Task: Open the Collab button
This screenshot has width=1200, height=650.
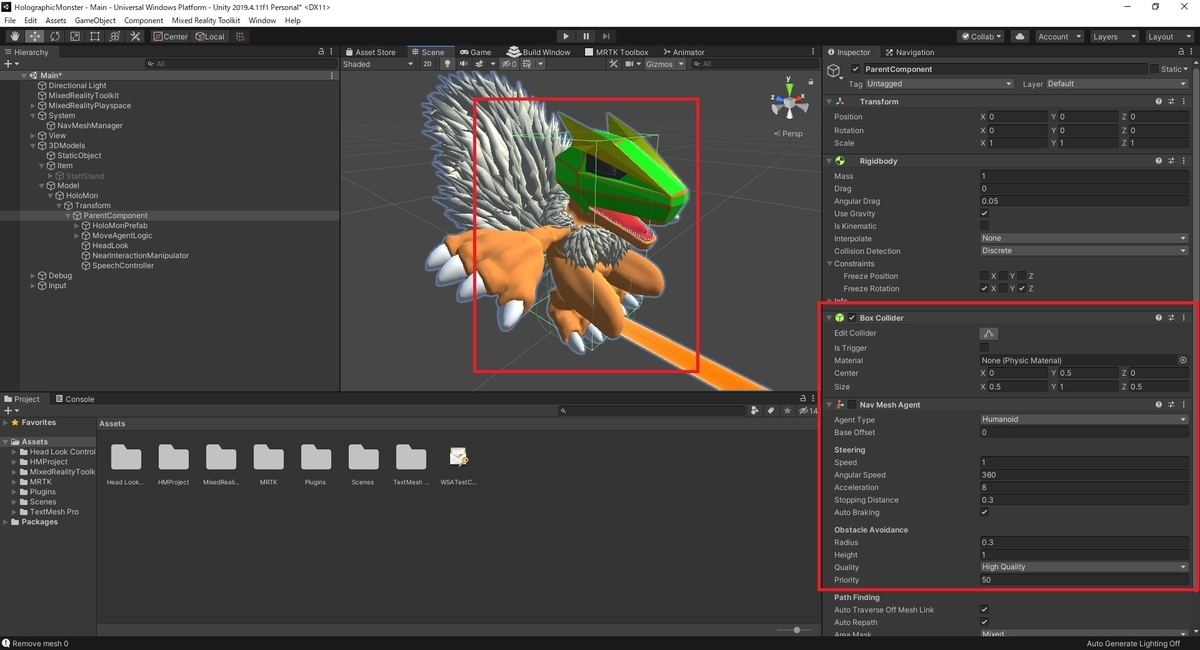Action: 981,37
